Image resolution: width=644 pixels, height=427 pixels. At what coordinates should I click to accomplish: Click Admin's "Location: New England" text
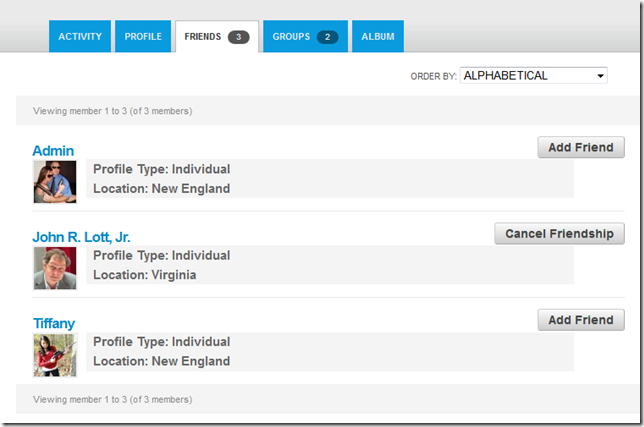(x=161, y=188)
